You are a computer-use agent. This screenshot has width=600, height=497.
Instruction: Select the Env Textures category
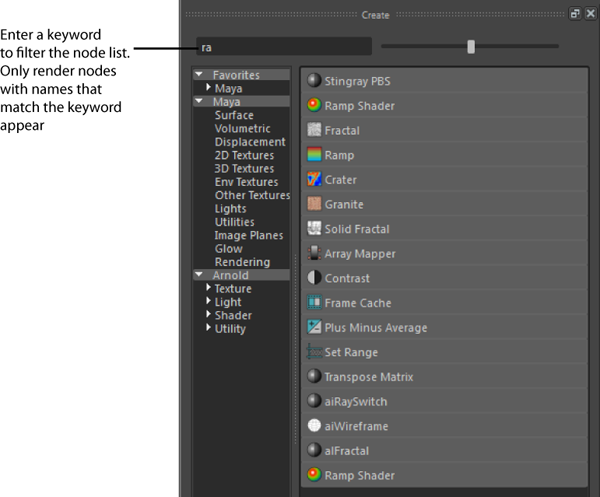click(246, 182)
